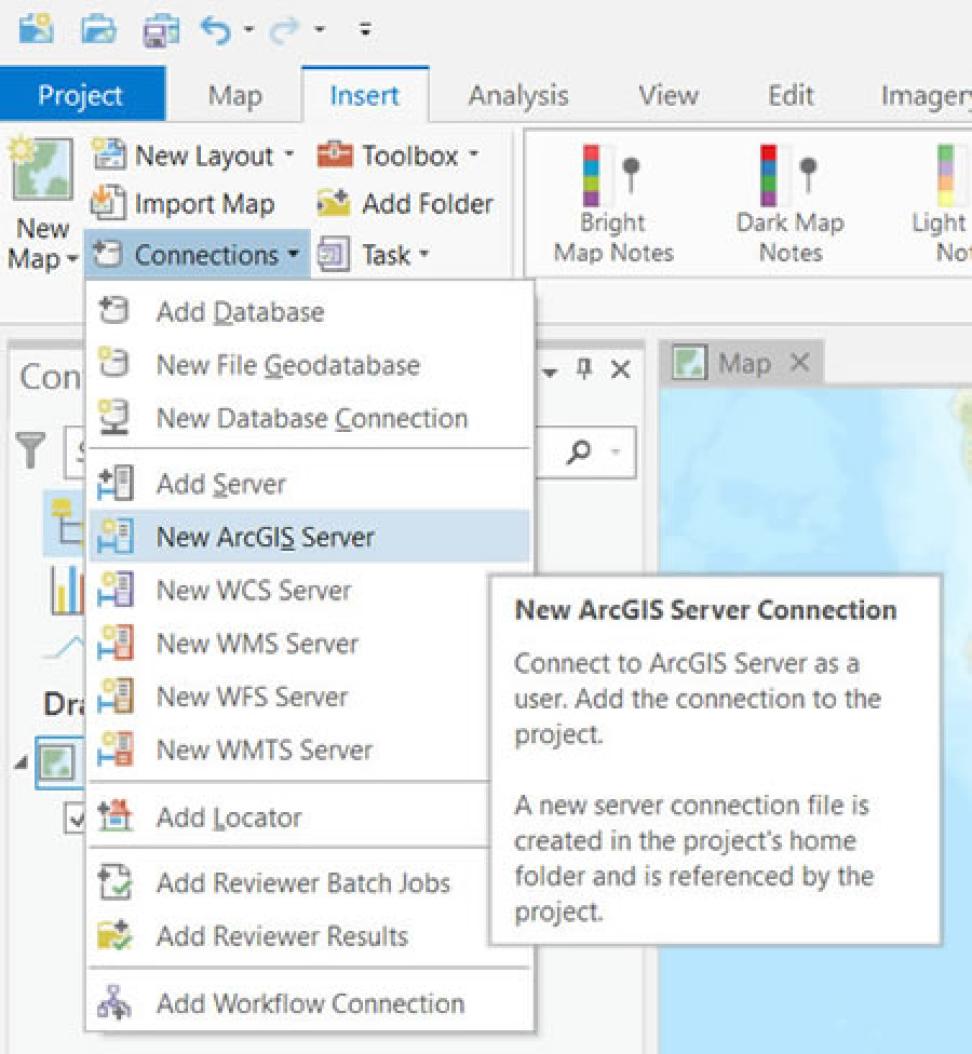Click the New Map icon

pos(42,169)
